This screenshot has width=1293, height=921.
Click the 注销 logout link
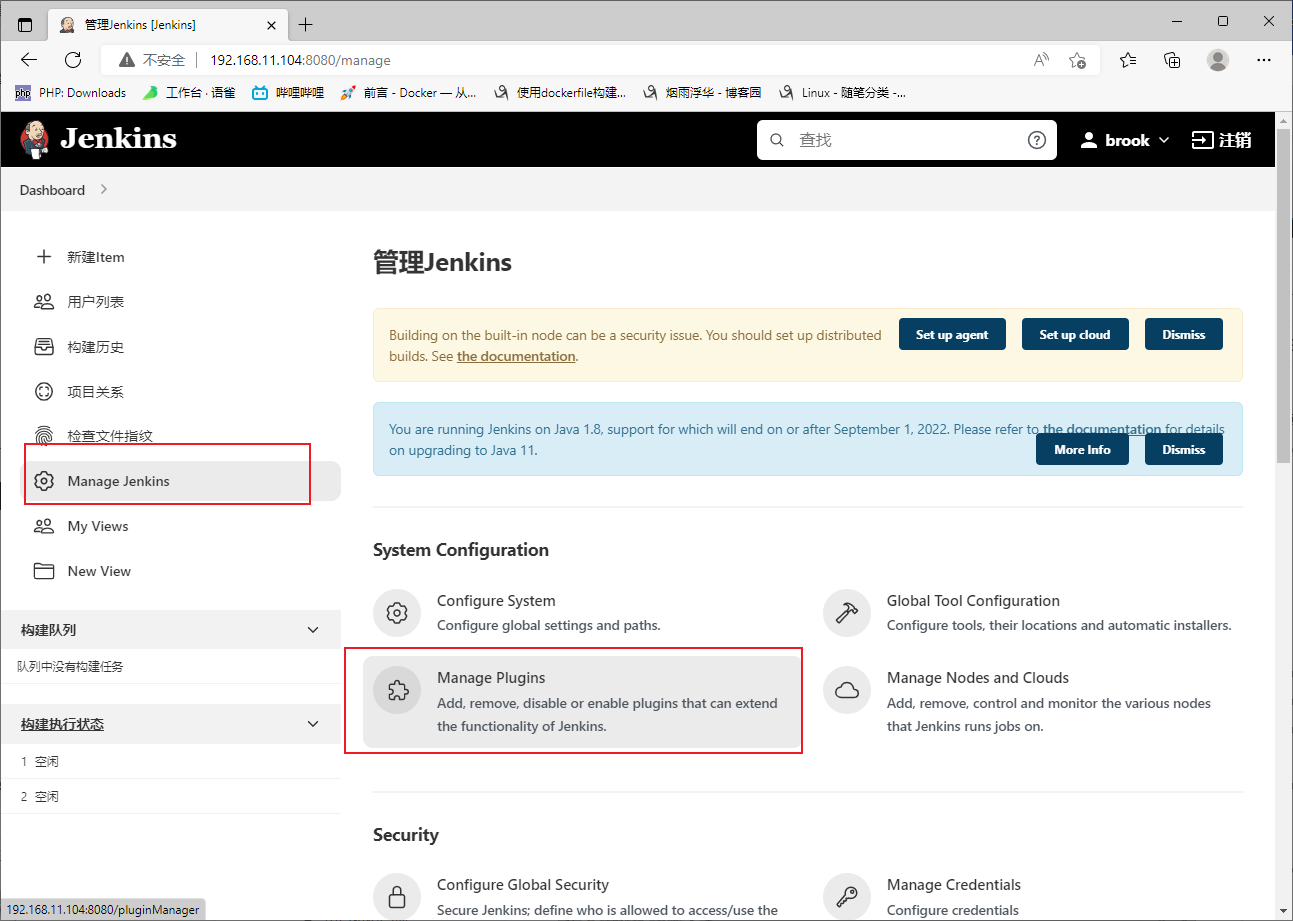[1222, 140]
